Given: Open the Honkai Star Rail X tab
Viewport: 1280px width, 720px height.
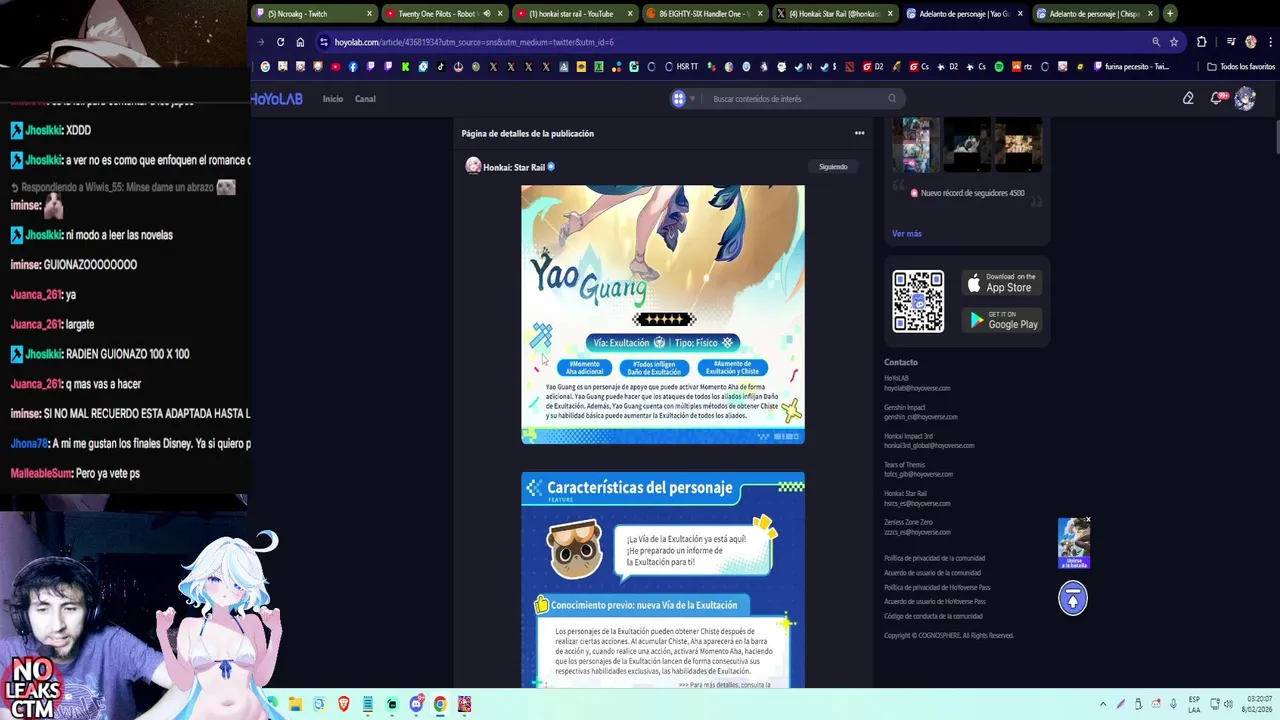Looking at the screenshot, I should pyautogui.click(x=833, y=14).
